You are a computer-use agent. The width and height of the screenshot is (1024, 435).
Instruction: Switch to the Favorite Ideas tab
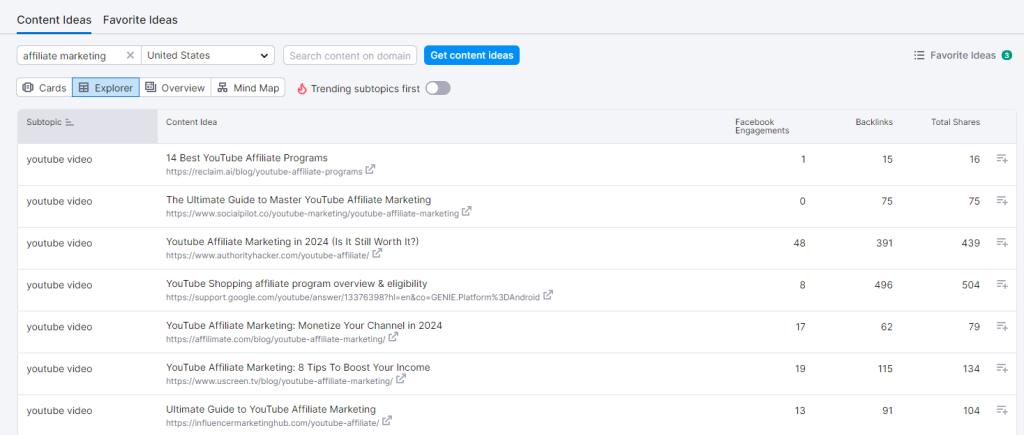pyautogui.click(x=140, y=20)
